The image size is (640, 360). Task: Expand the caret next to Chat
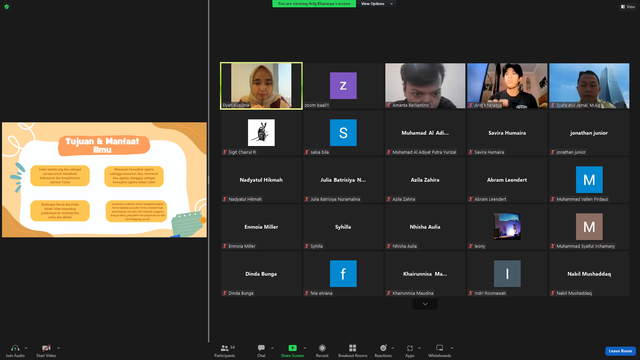click(272, 348)
